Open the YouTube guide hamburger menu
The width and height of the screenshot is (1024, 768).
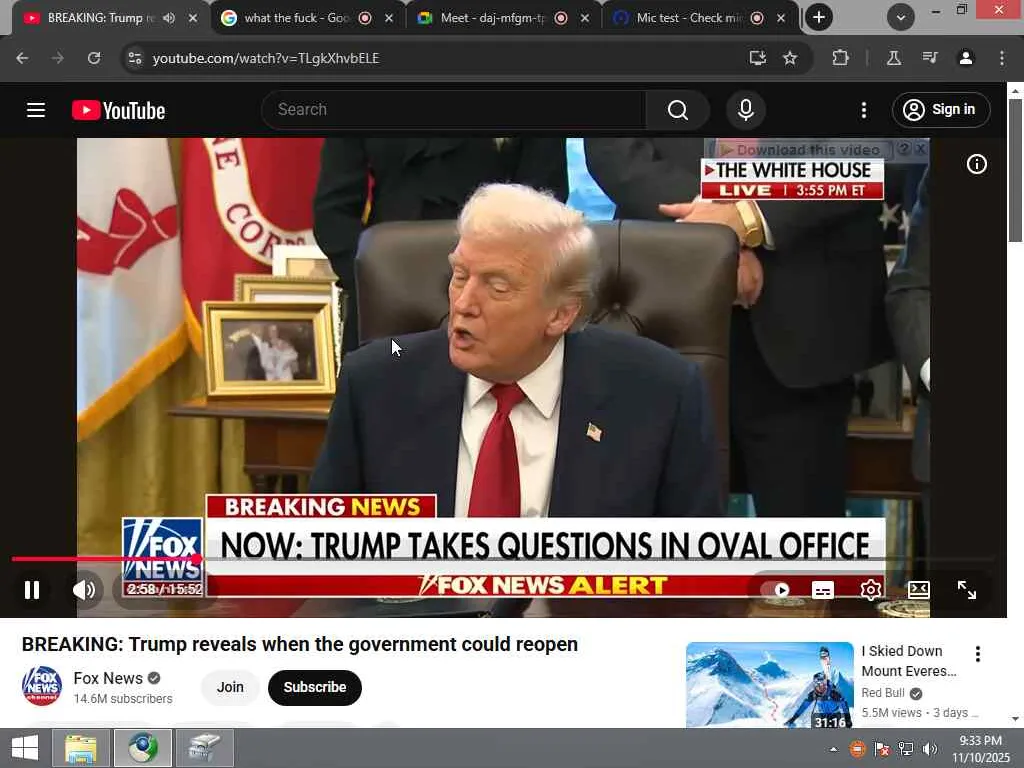click(x=36, y=110)
